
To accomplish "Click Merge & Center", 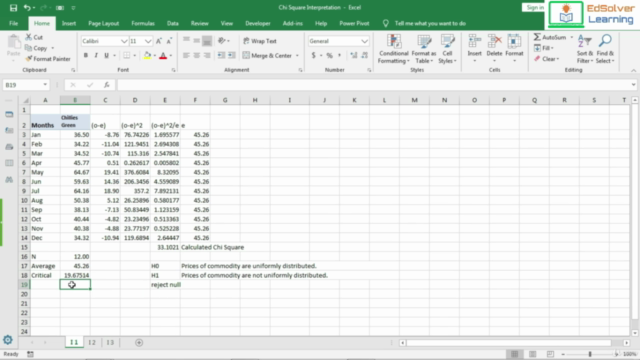I will (267, 56).
